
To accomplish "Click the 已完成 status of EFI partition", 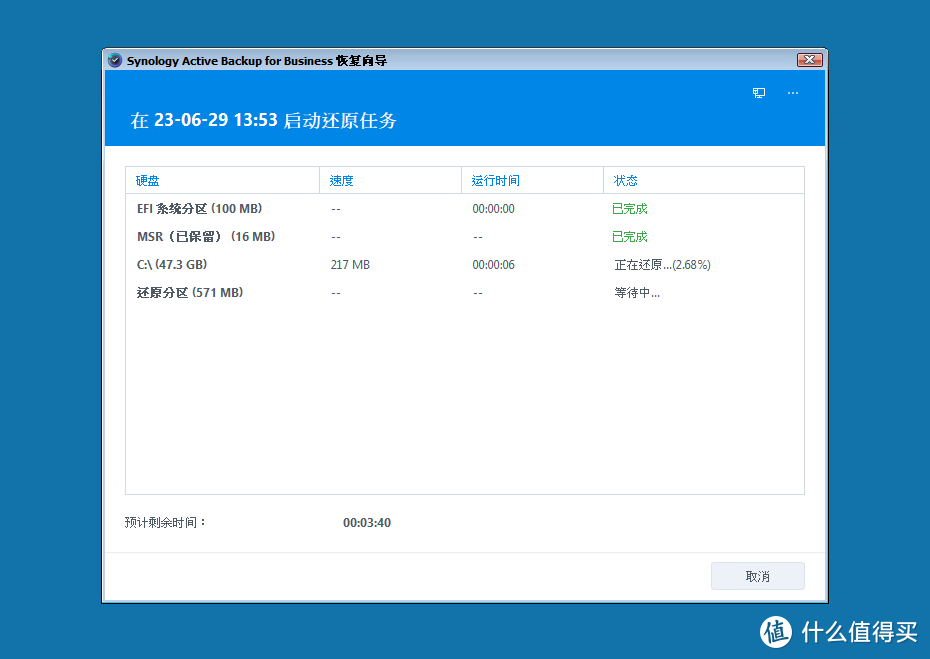I will (630, 209).
